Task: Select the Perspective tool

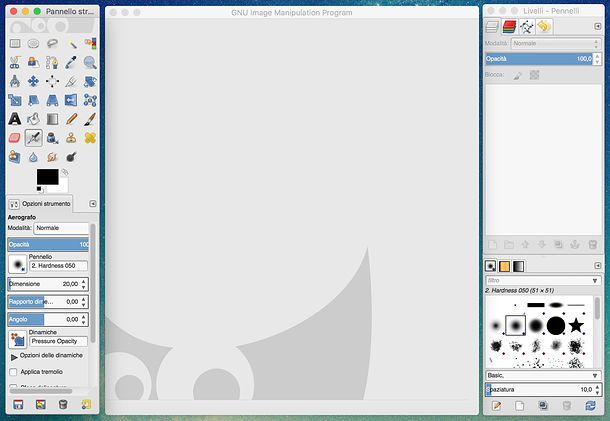Action: pos(52,100)
